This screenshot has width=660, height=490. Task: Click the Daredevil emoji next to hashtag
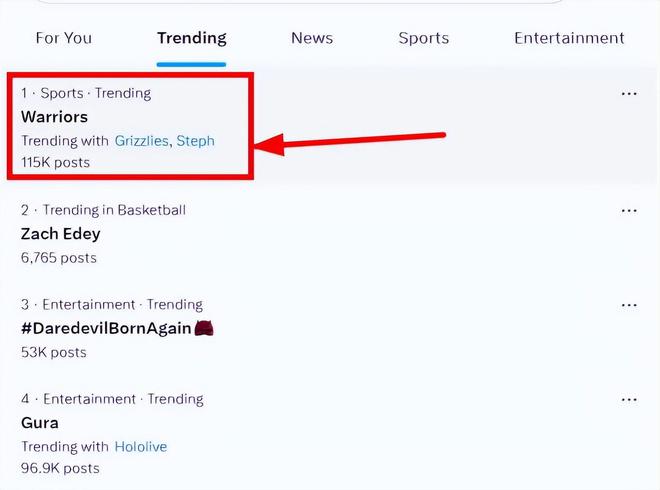click(204, 328)
